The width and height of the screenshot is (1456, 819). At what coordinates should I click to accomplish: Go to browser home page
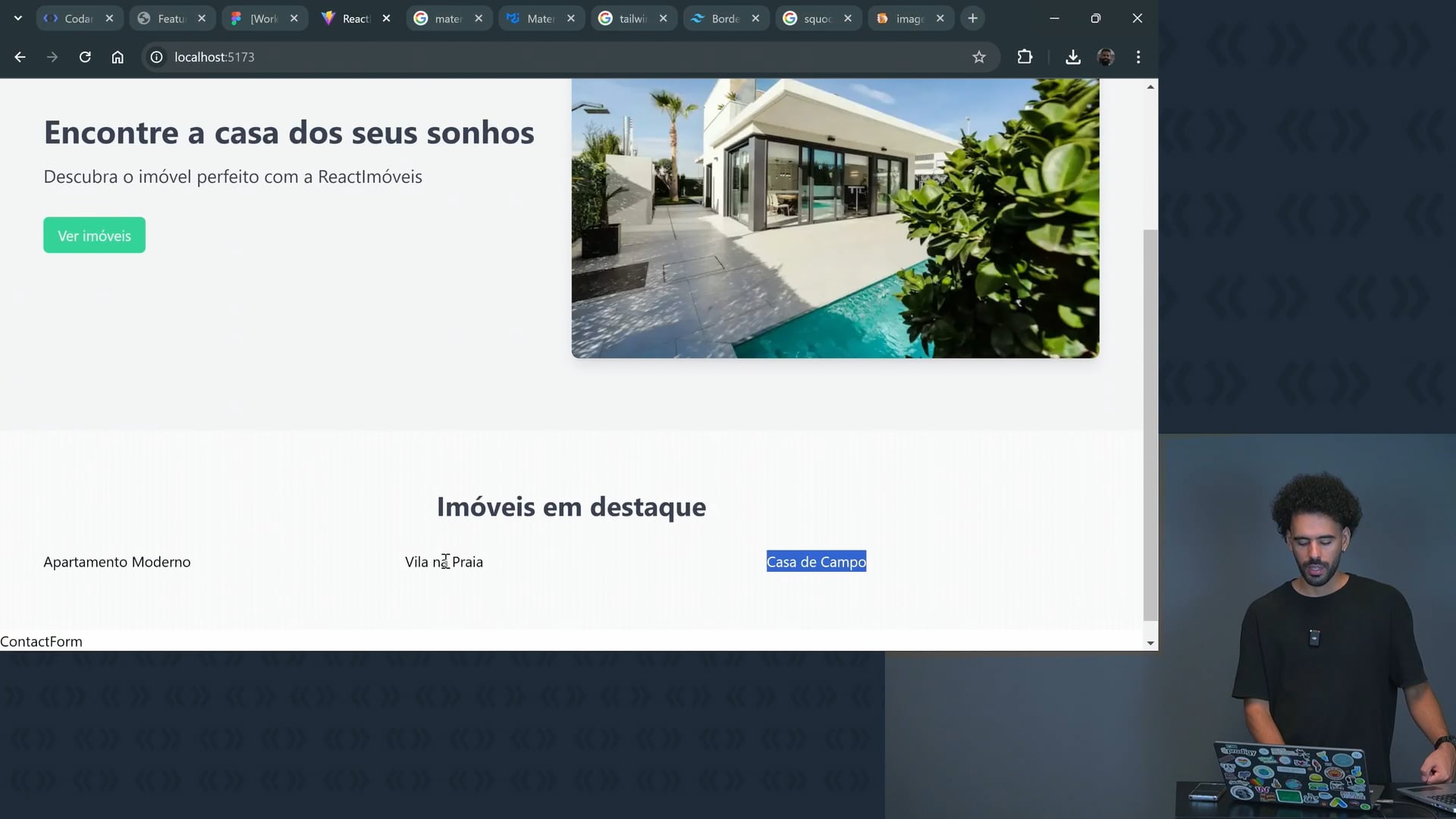point(118,57)
